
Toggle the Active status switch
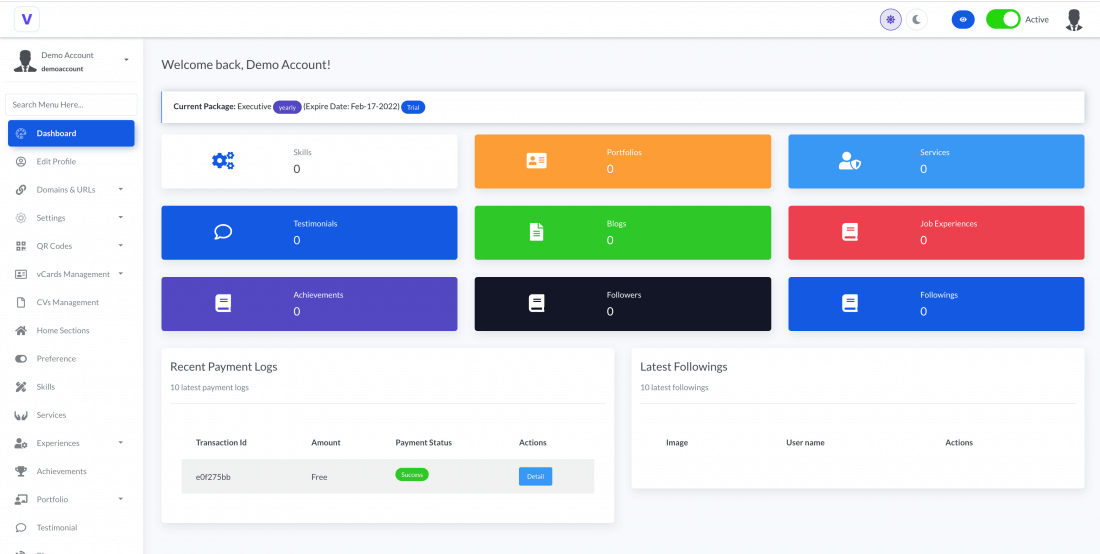[x=1003, y=19]
